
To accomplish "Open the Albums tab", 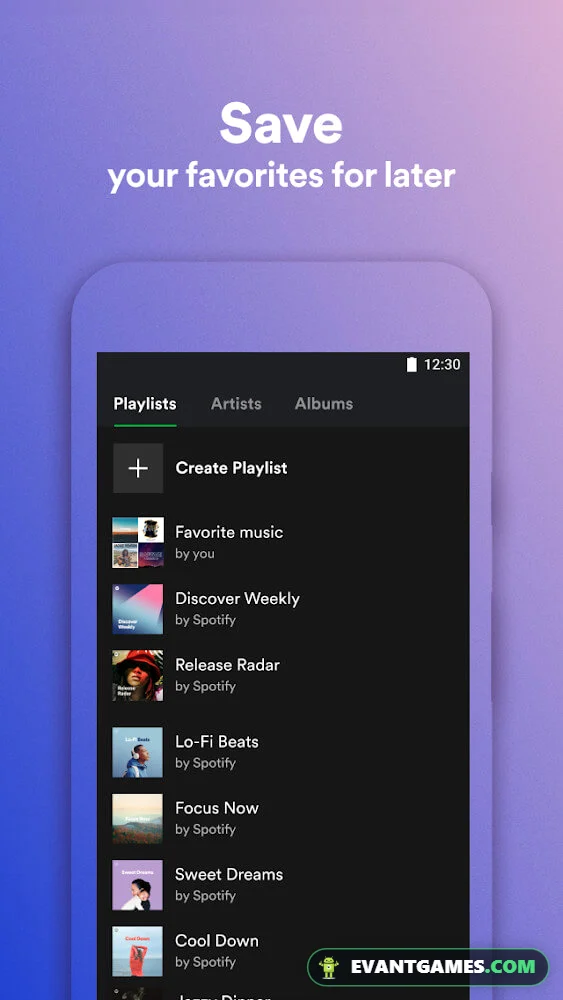I will pyautogui.click(x=323, y=404).
